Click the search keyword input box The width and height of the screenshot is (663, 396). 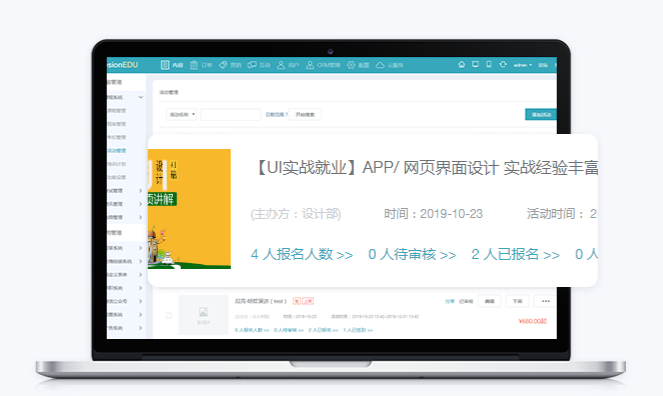(230, 115)
